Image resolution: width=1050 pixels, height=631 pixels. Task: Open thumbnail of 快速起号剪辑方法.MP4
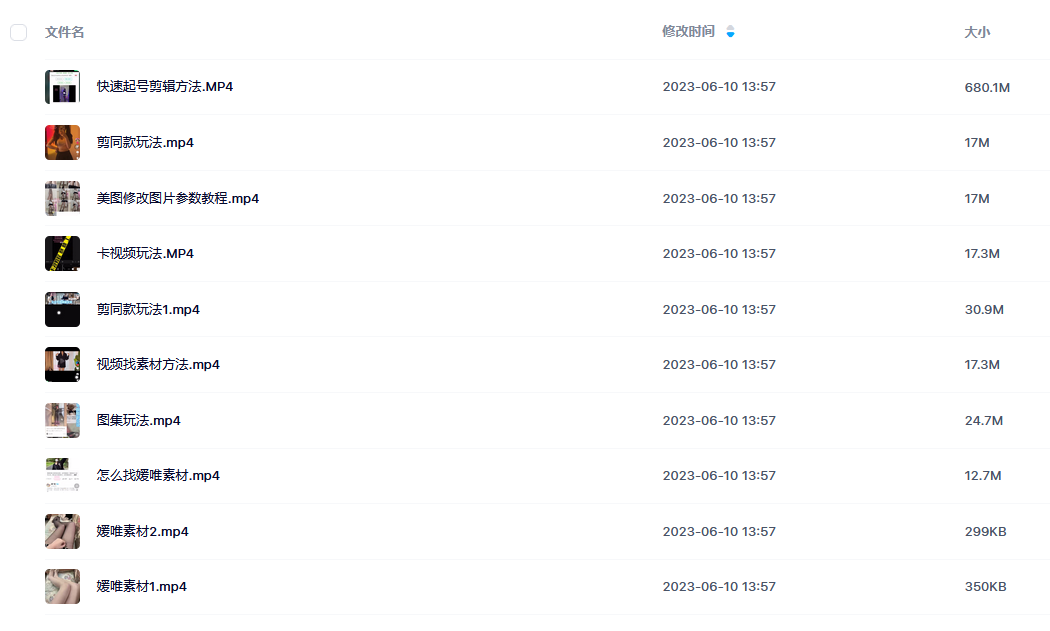coord(62,87)
